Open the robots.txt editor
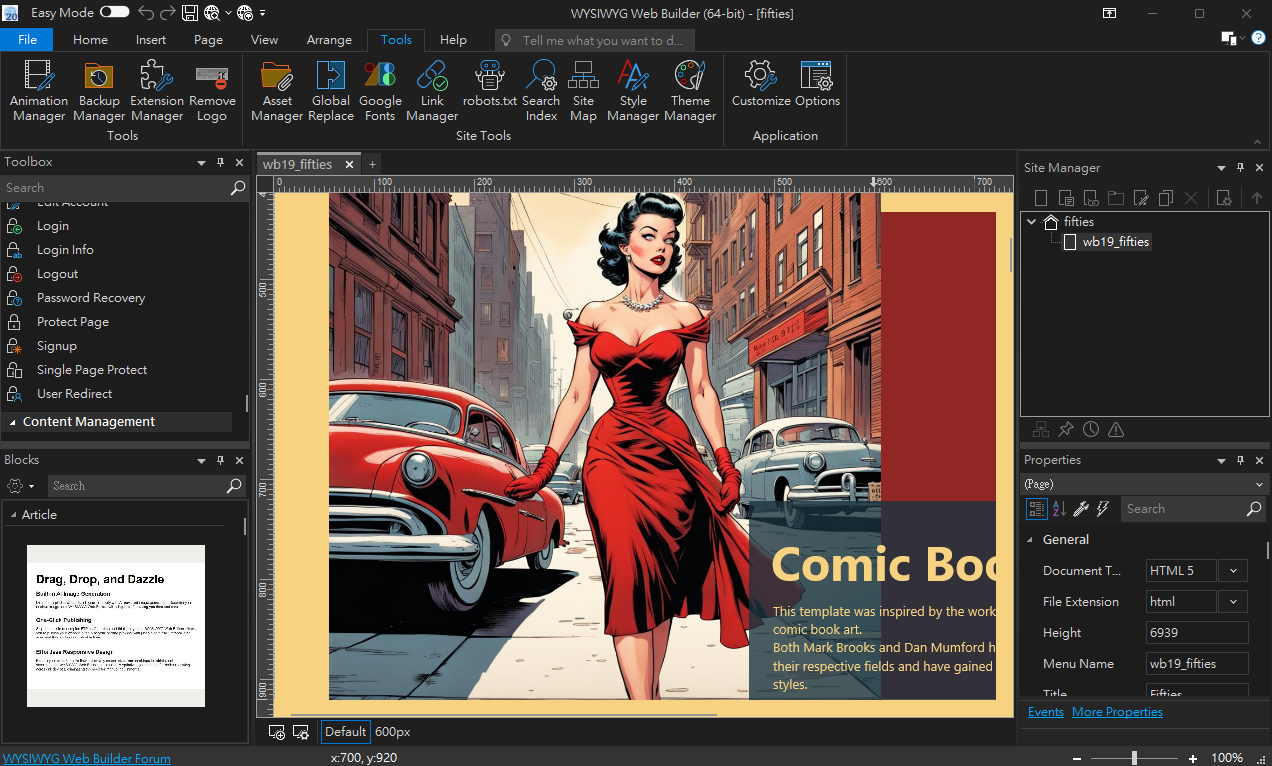Screen dimensions: 1272x766 point(490,84)
